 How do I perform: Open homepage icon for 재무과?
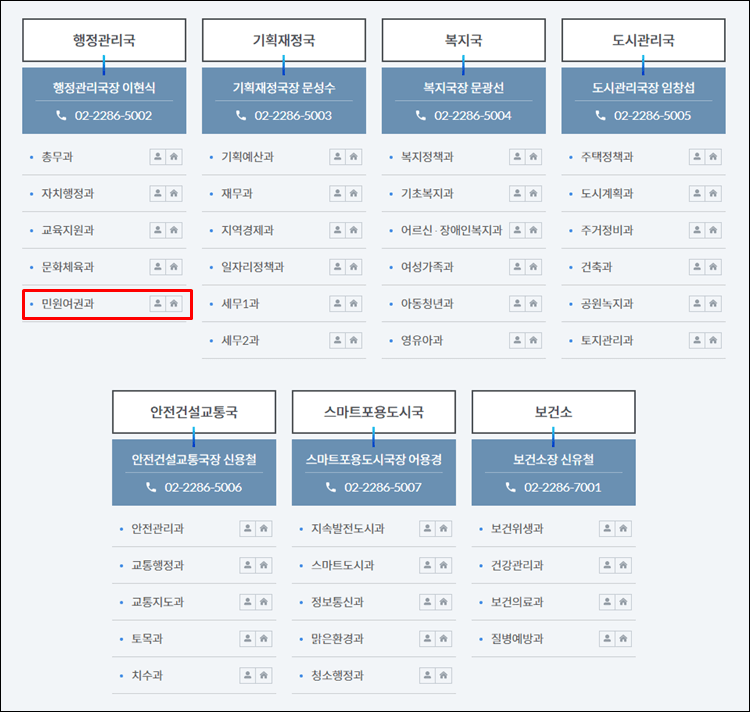tap(354, 193)
